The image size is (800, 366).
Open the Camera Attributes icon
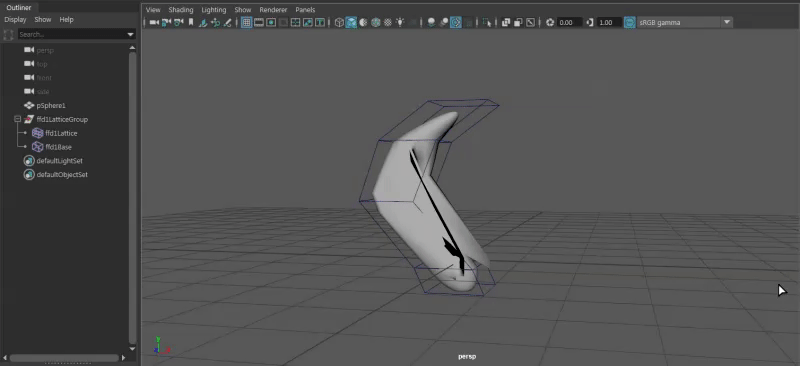pyautogui.click(x=179, y=22)
